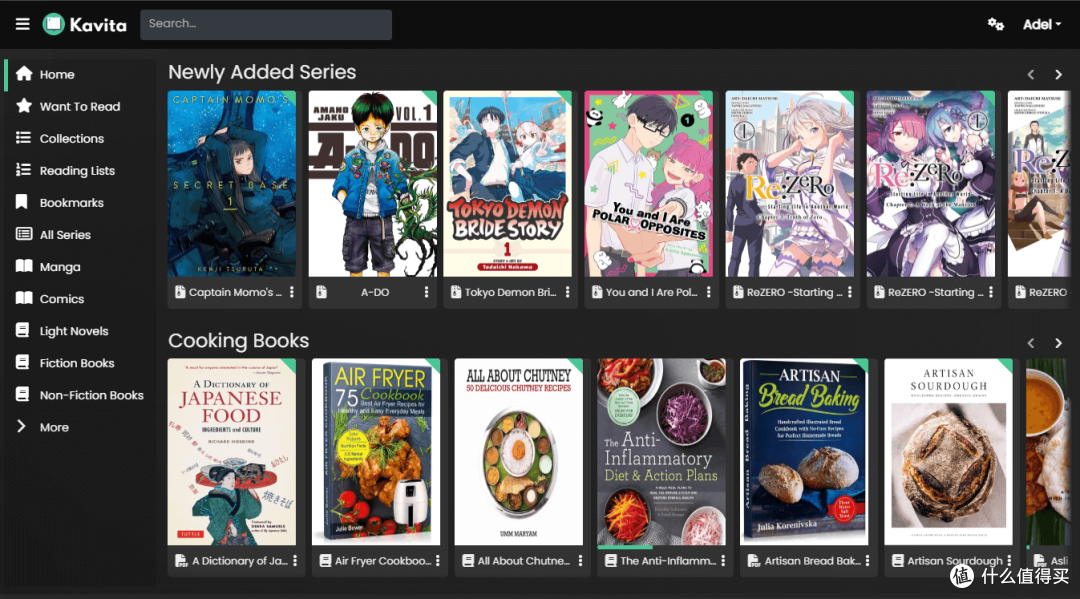Go to next Newly Added Series page
Viewport: 1080px width, 599px height.
pyautogui.click(x=1059, y=74)
